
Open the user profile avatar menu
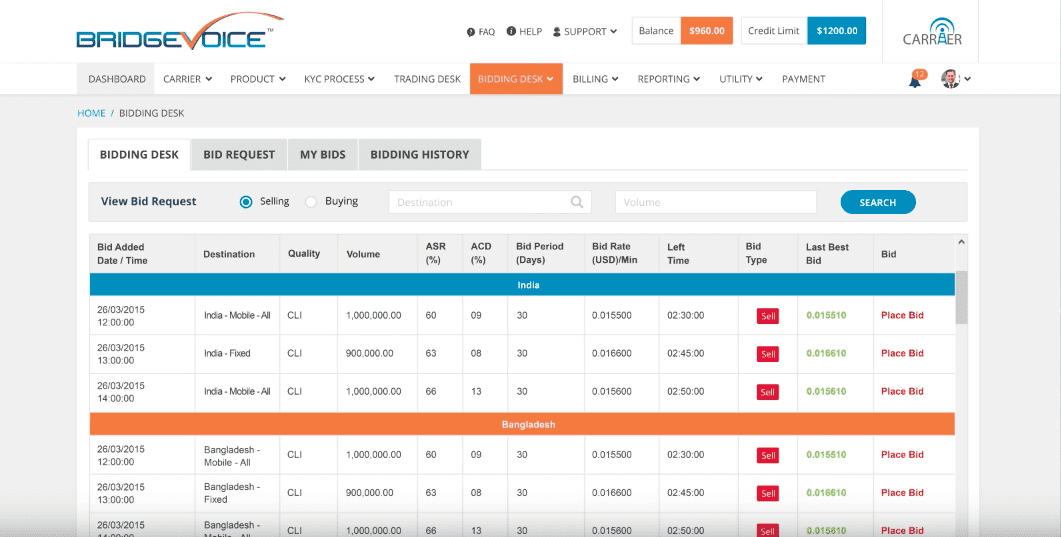(951, 79)
